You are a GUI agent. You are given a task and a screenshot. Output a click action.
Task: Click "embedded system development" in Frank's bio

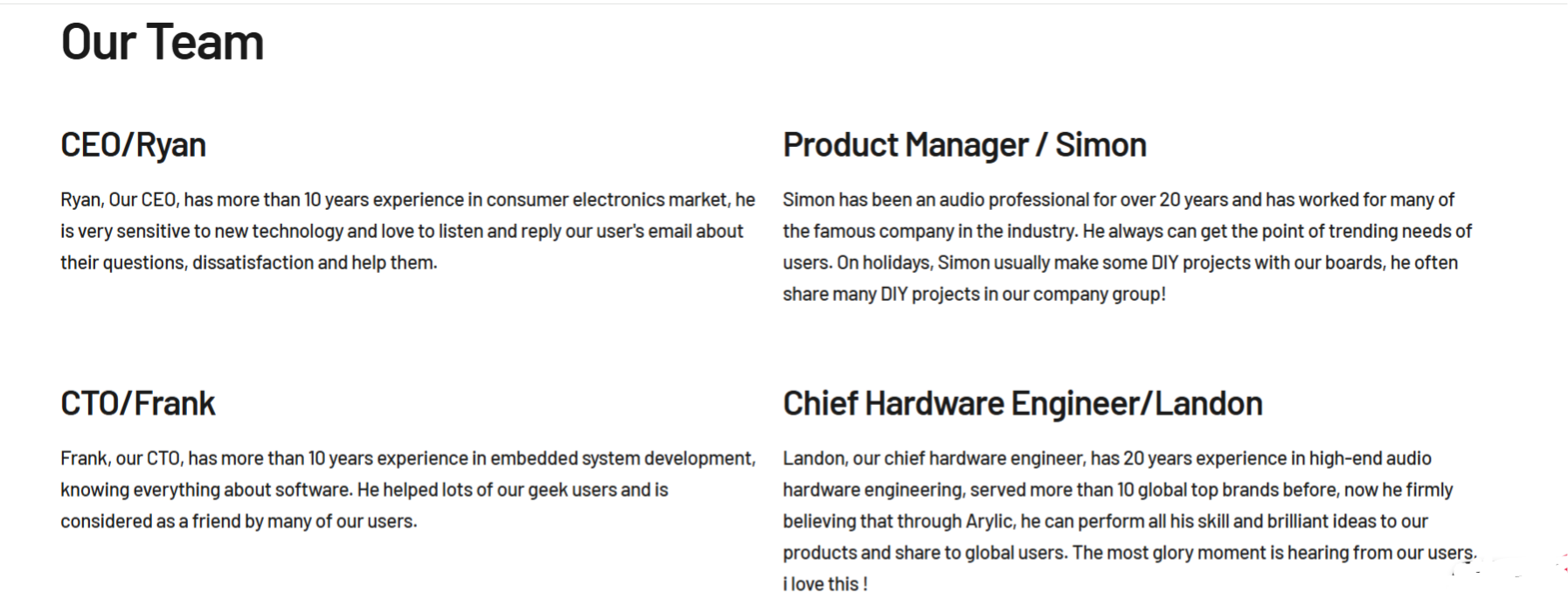621,458
